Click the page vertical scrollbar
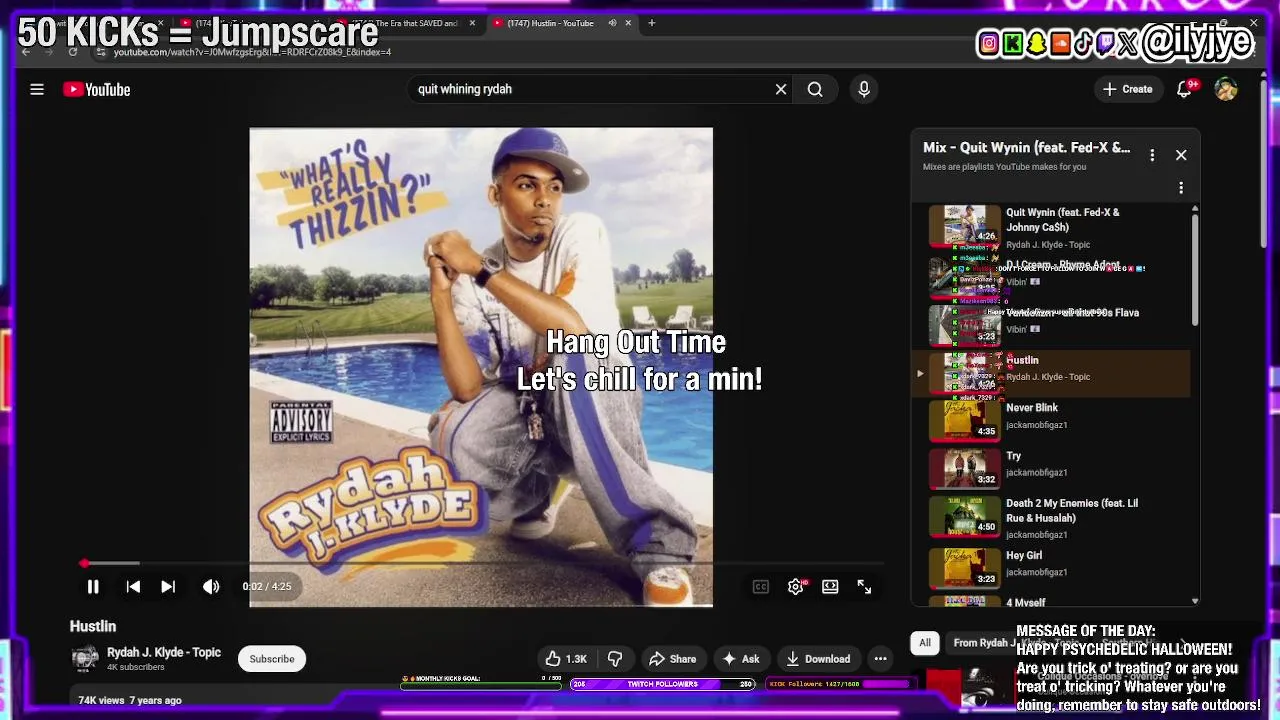Screen dimensions: 1280x720 click(1264, 165)
